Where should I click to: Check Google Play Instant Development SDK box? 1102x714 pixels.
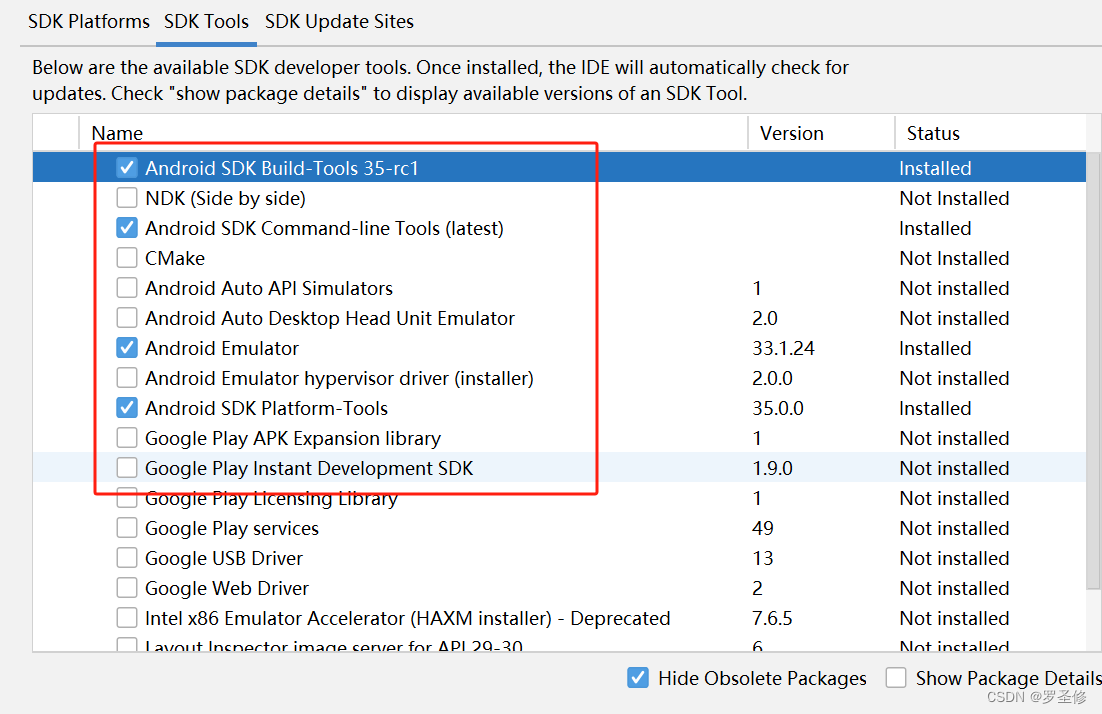[127, 468]
